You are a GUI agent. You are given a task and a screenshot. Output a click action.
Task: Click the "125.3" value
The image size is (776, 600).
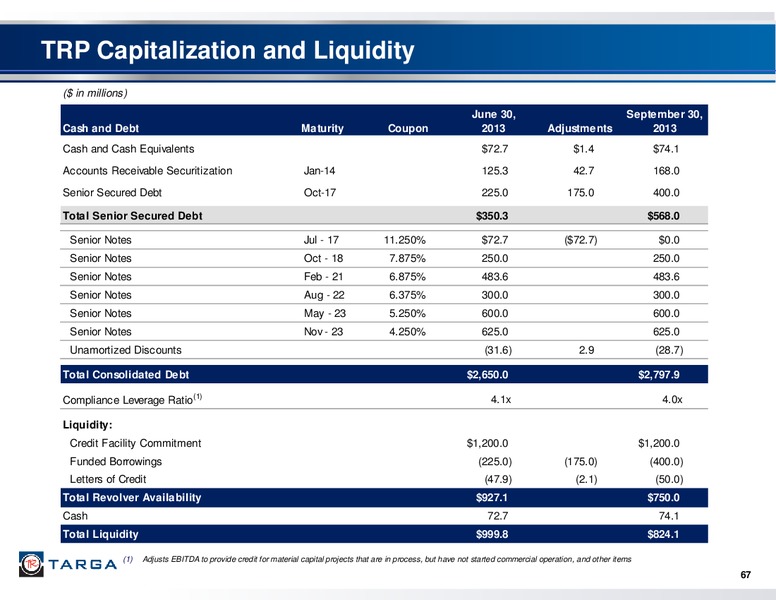(x=495, y=171)
